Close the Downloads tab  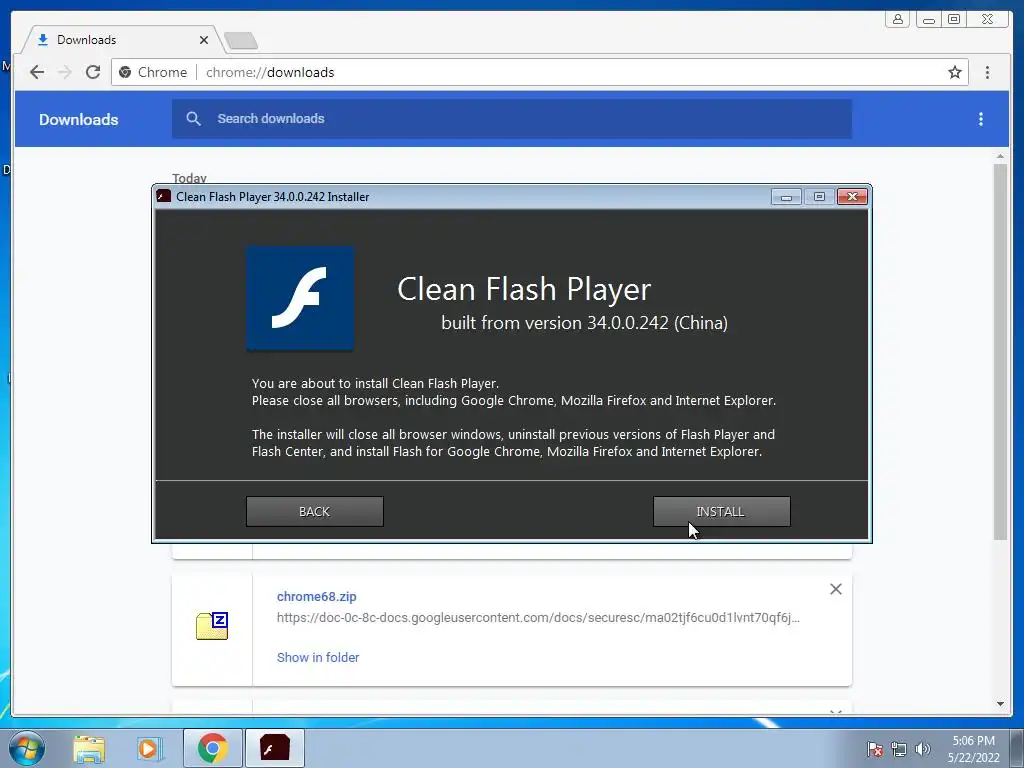pos(204,40)
